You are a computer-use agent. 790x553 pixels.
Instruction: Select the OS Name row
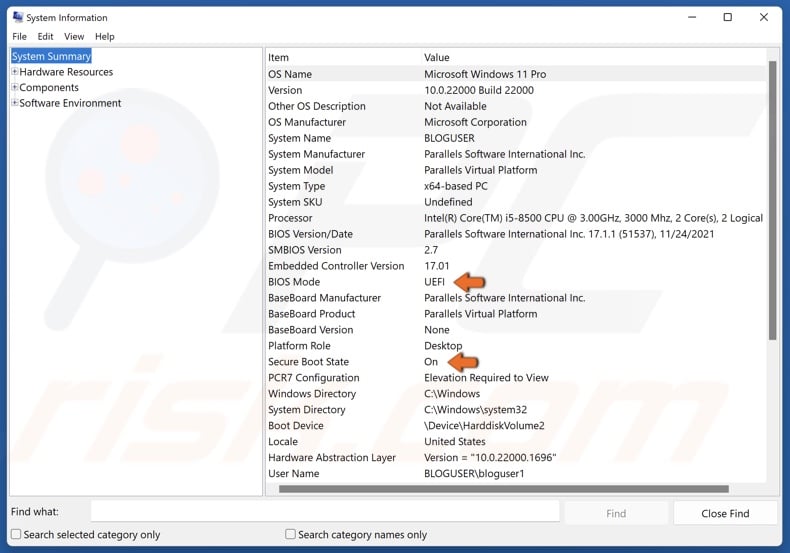(x=516, y=74)
